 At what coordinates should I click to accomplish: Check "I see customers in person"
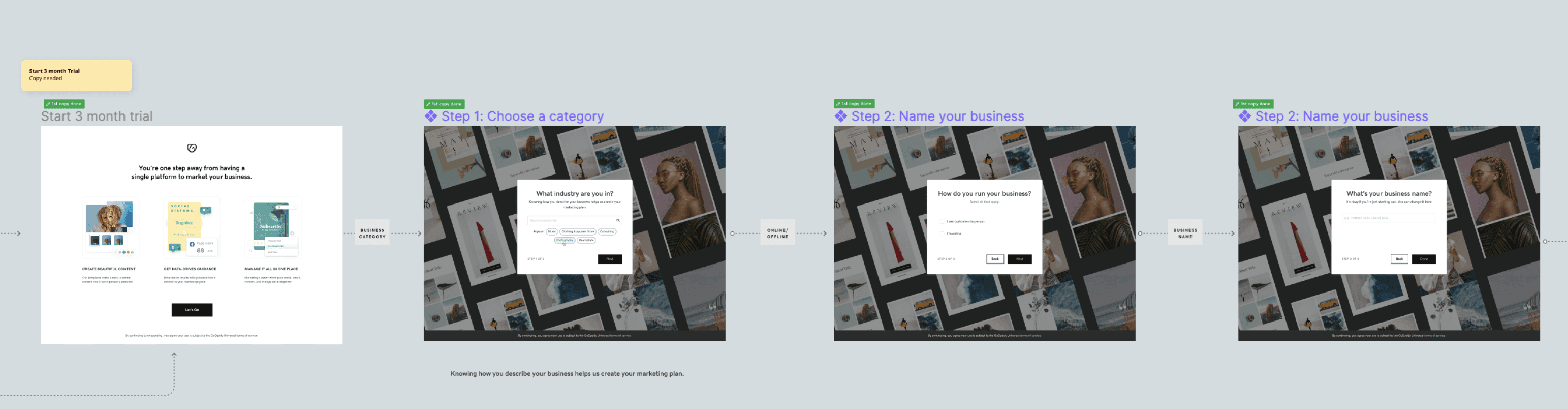click(x=942, y=221)
